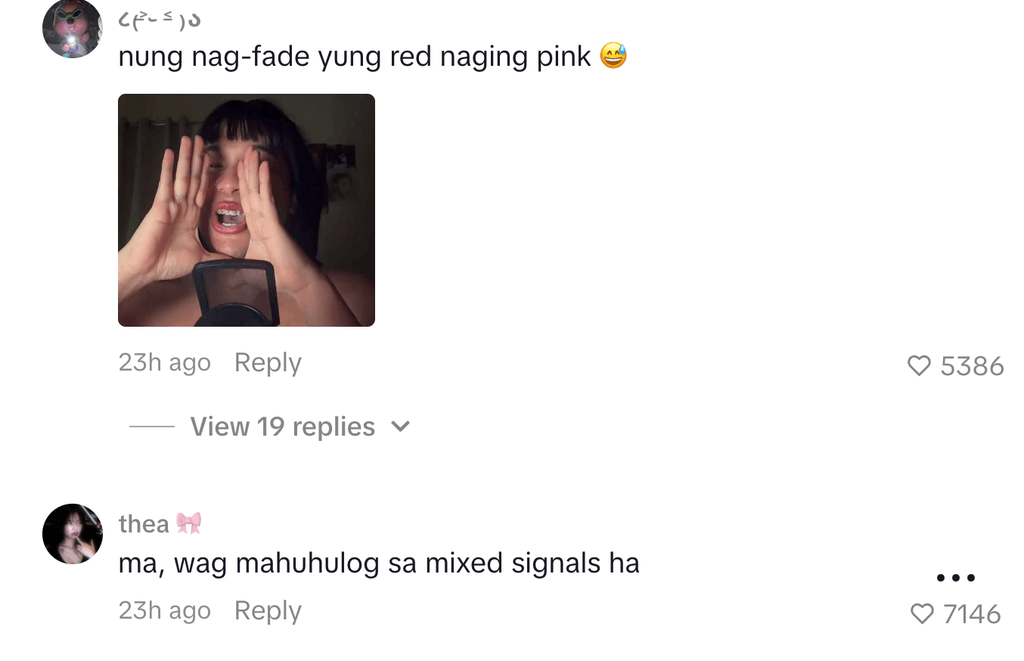The height and width of the screenshot is (661, 1024).
Task: Like the comment about red fading to pink
Action: click(x=919, y=365)
